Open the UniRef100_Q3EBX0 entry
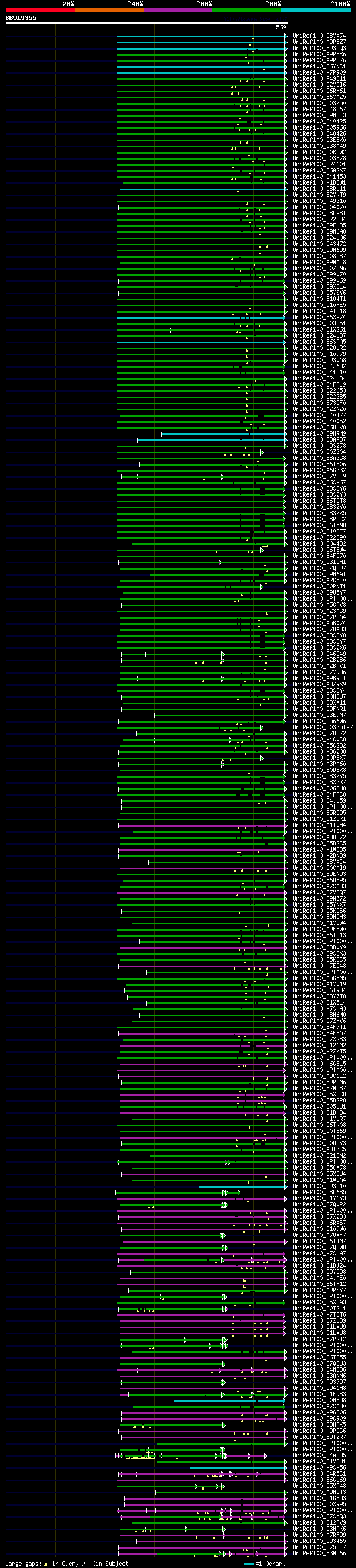The image size is (356, 1568). click(x=319, y=140)
